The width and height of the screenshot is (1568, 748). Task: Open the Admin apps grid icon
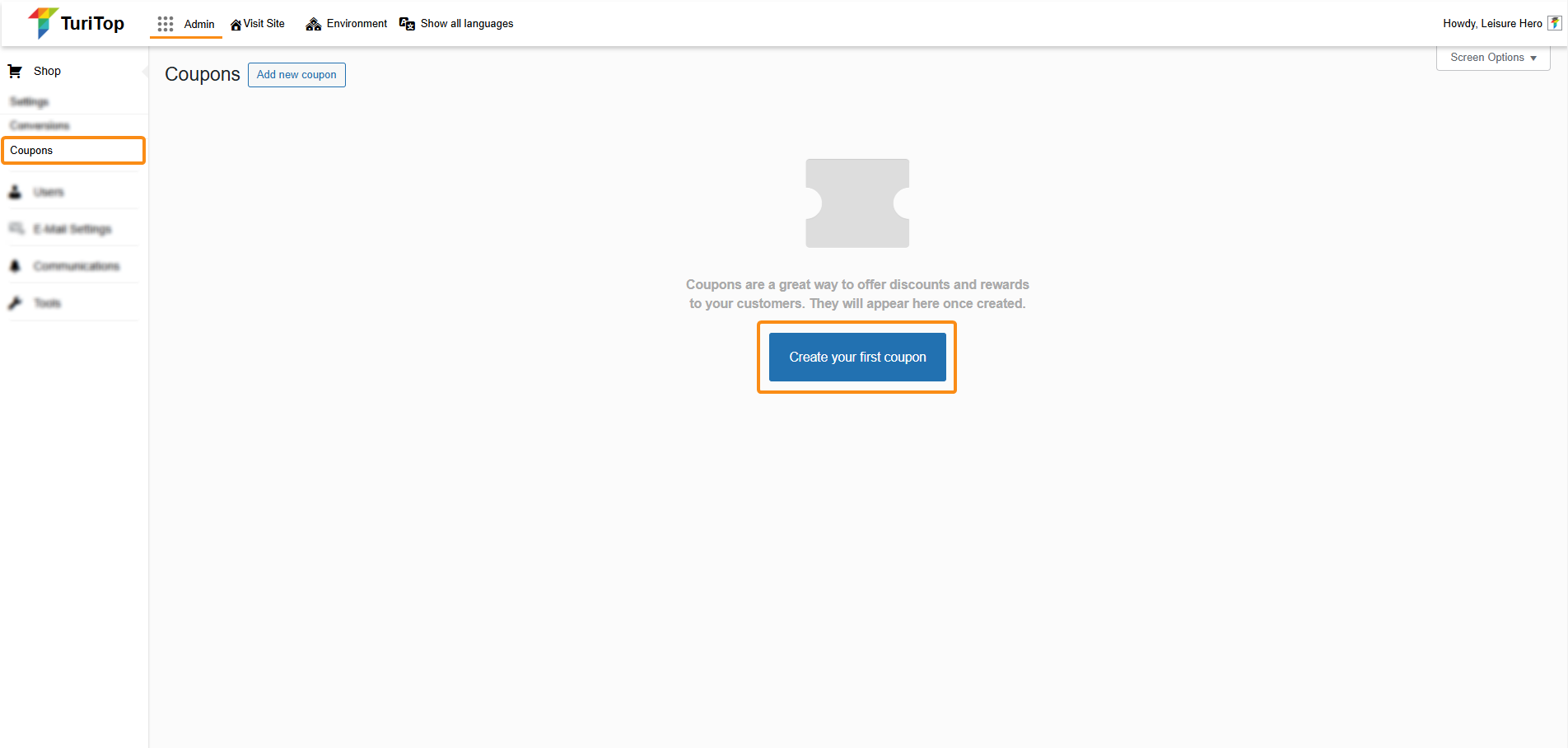pyautogui.click(x=166, y=24)
